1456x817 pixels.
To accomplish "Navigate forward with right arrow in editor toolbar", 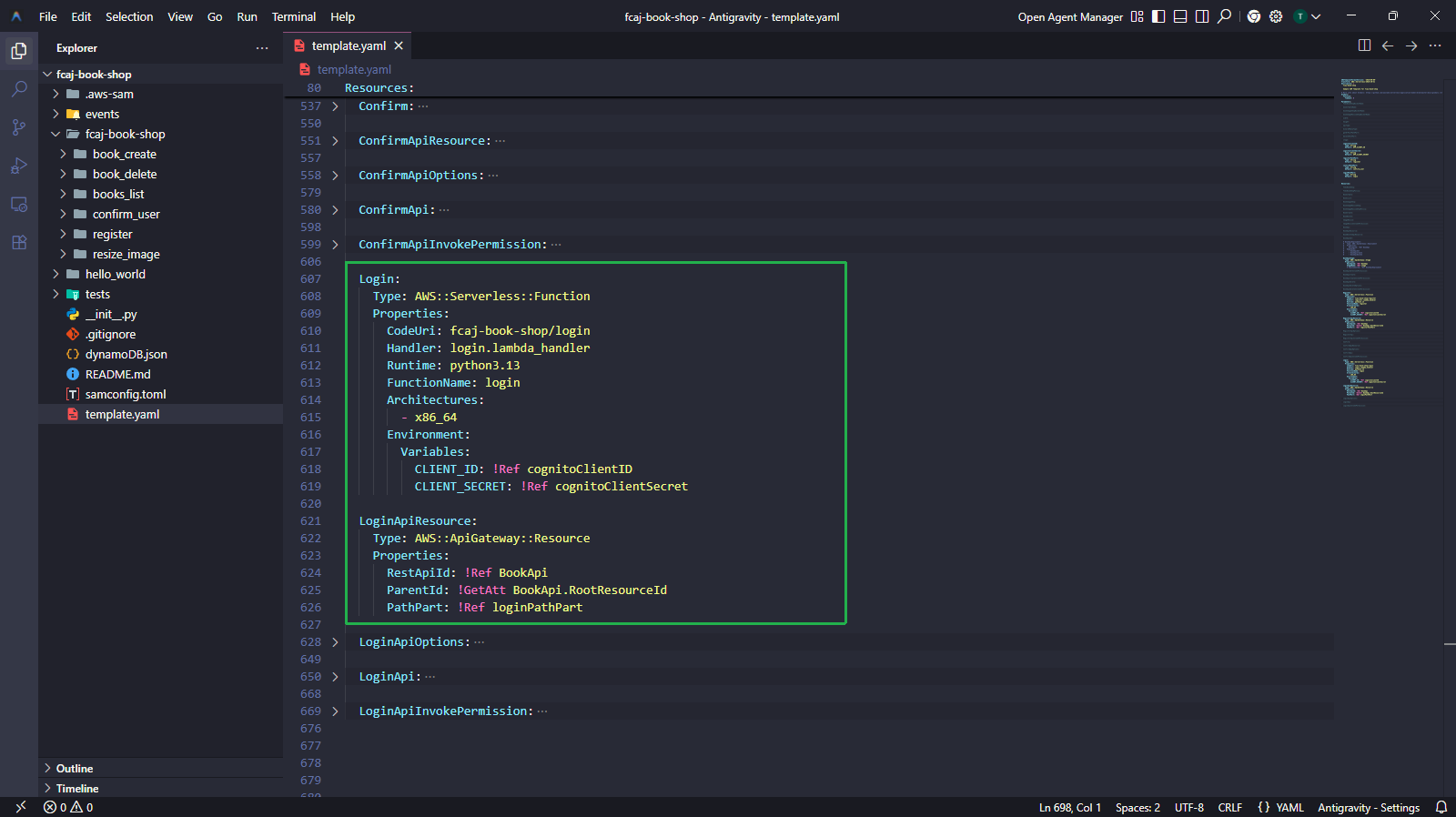I will click(x=1411, y=45).
